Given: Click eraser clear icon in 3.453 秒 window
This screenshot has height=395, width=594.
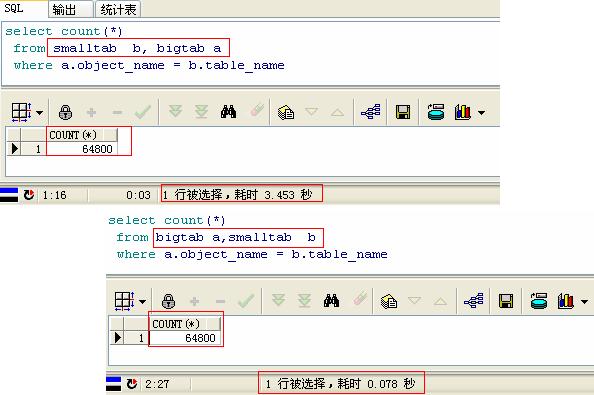Looking at the screenshot, I should click(x=257, y=111).
